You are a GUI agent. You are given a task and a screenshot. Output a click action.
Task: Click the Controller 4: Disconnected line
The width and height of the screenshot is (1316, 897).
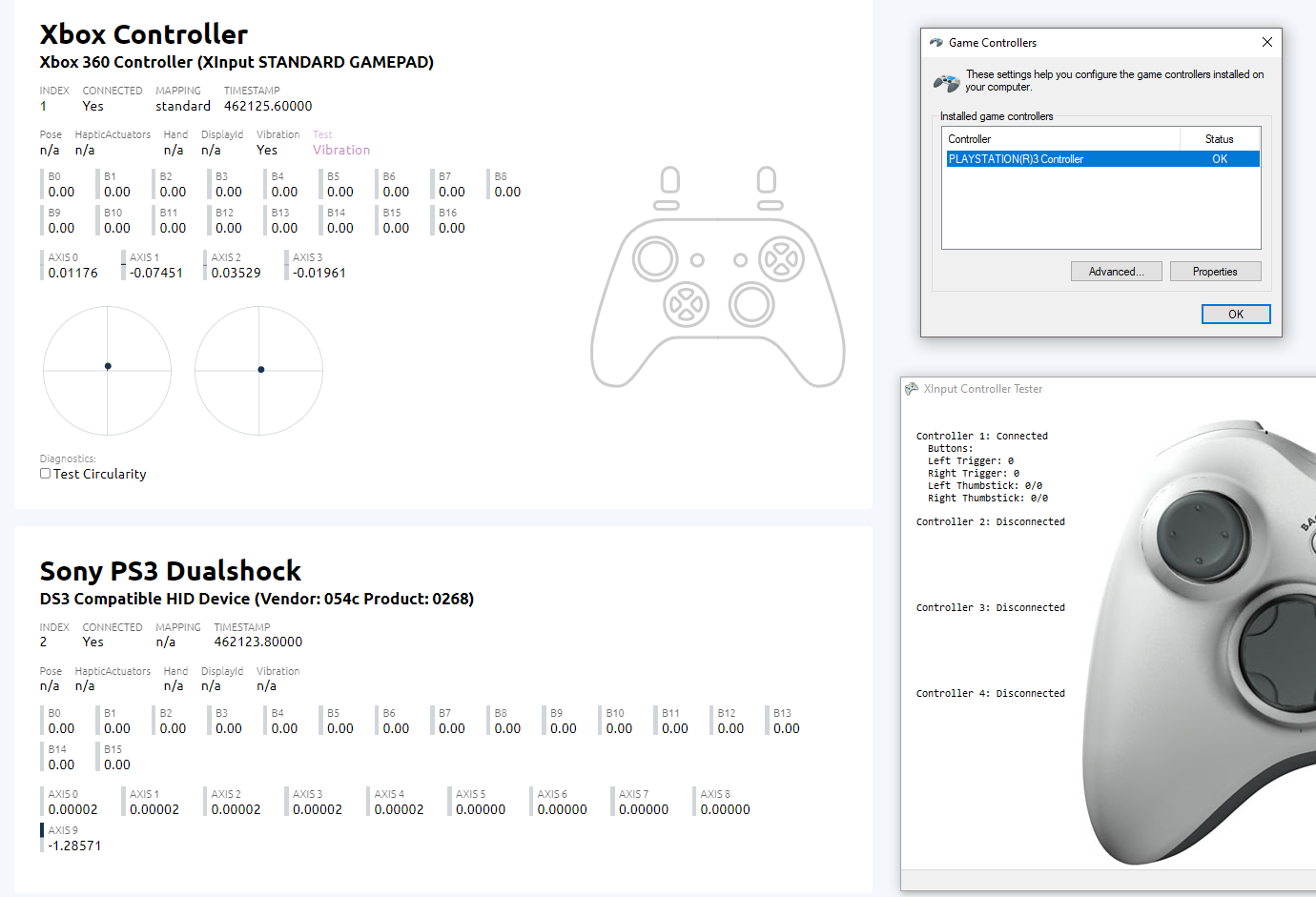(991, 693)
